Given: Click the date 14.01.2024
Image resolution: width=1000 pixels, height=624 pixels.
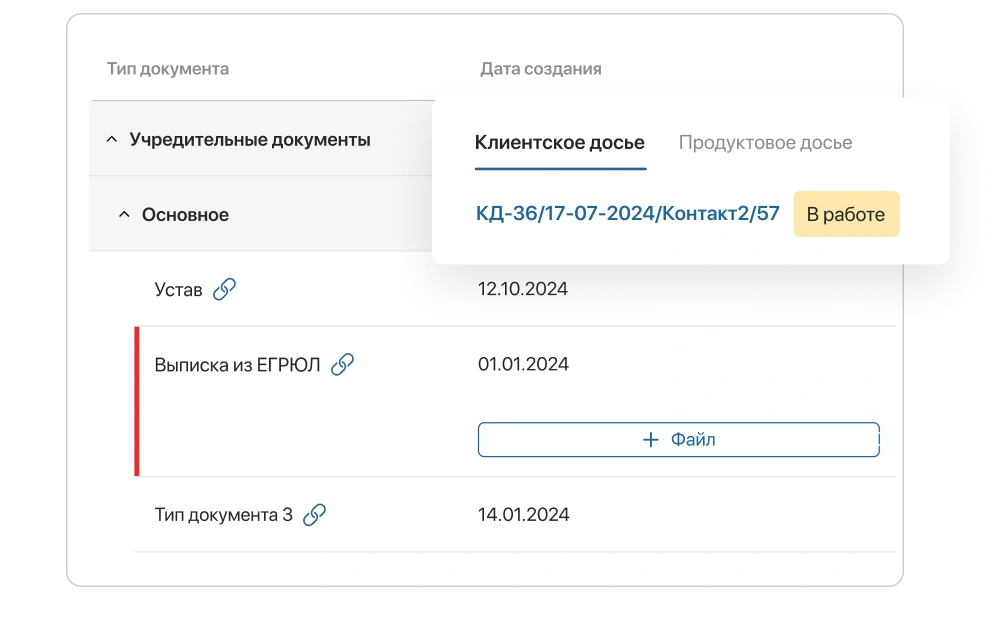Looking at the screenshot, I should point(524,515).
